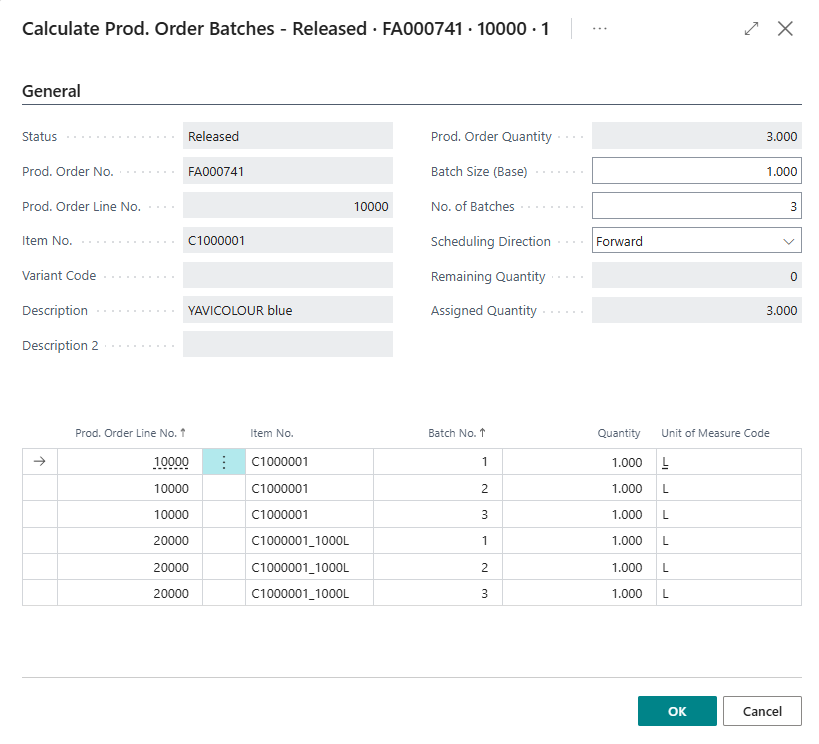Click the No. of Batches input field
Viewport: 819px width, 744px height.
[697, 206]
